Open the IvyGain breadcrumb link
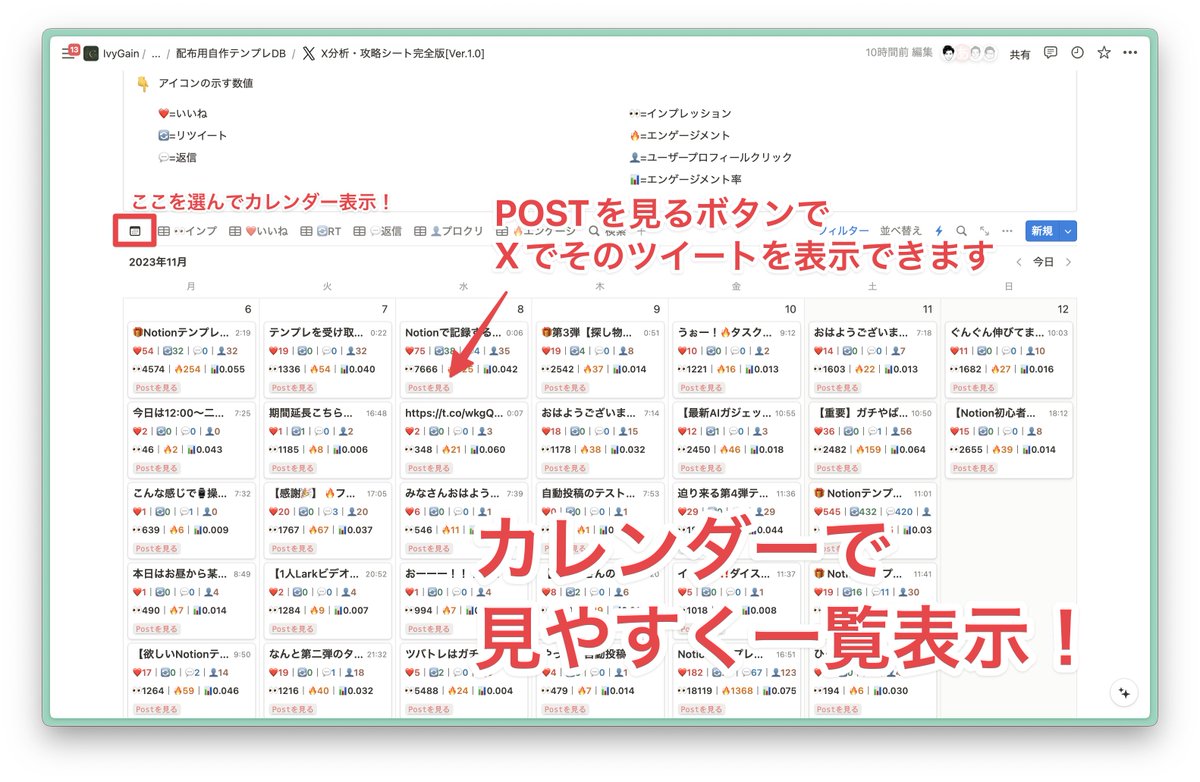The width and height of the screenshot is (1200, 782). (x=121, y=53)
